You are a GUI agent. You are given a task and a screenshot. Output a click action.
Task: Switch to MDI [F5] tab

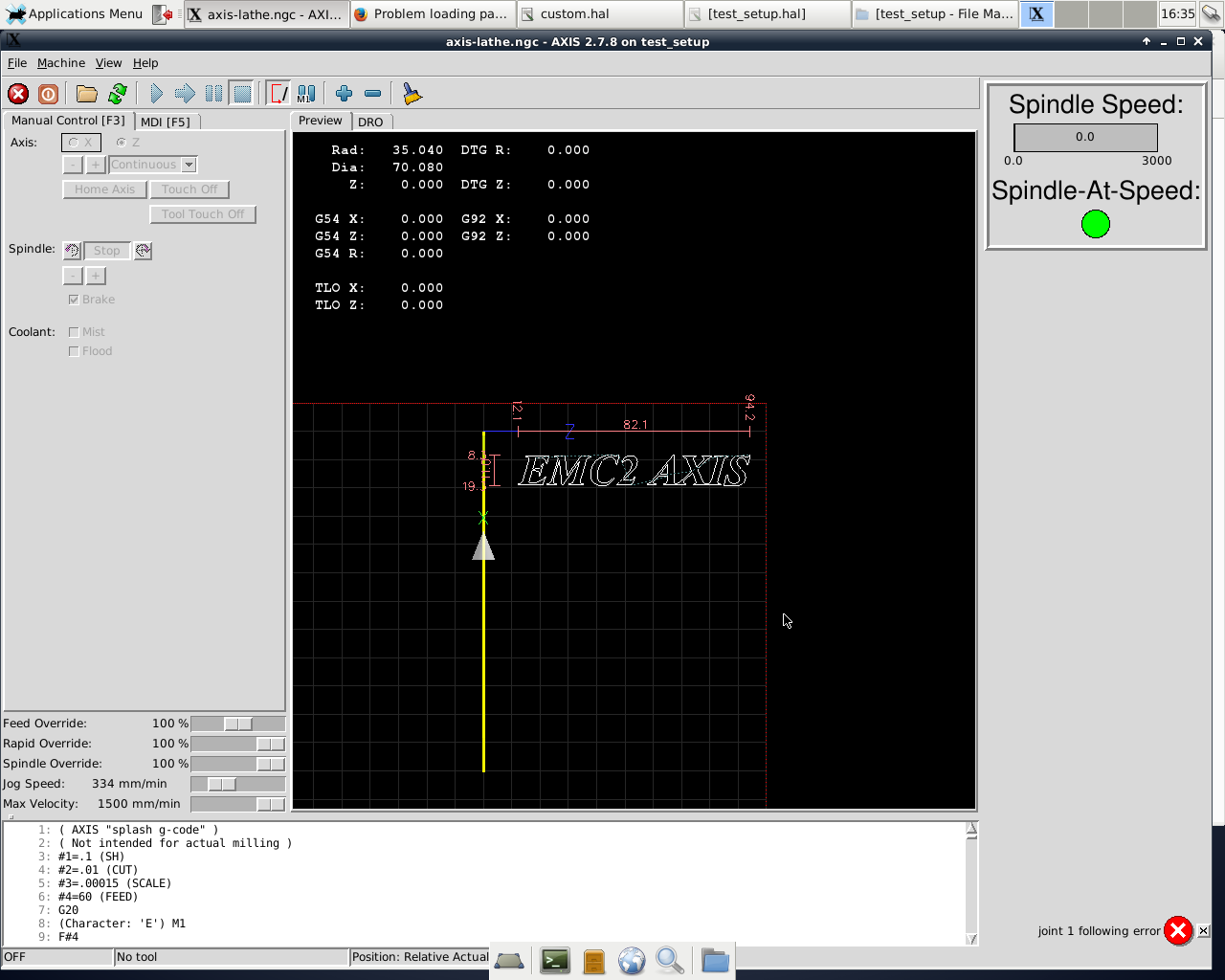[x=166, y=122]
